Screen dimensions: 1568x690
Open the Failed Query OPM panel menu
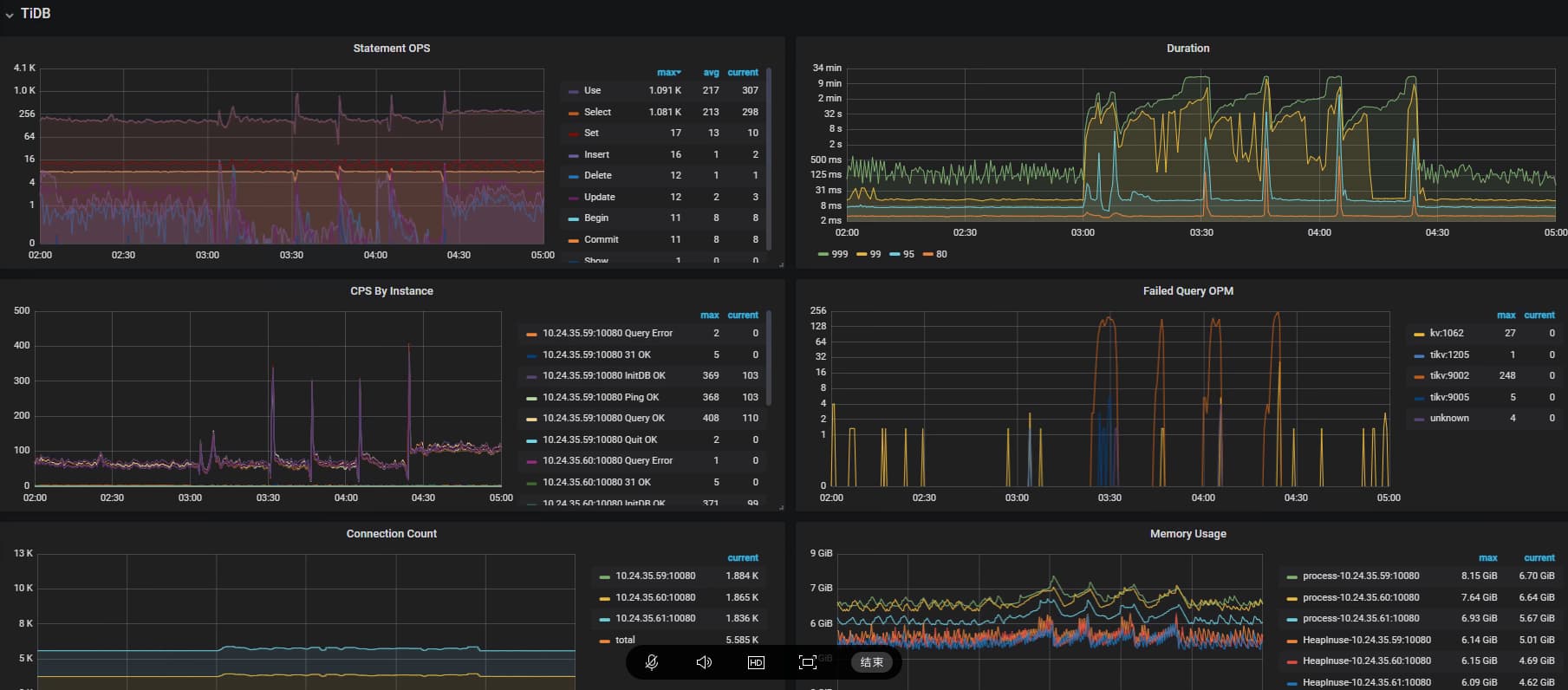[x=1187, y=291]
